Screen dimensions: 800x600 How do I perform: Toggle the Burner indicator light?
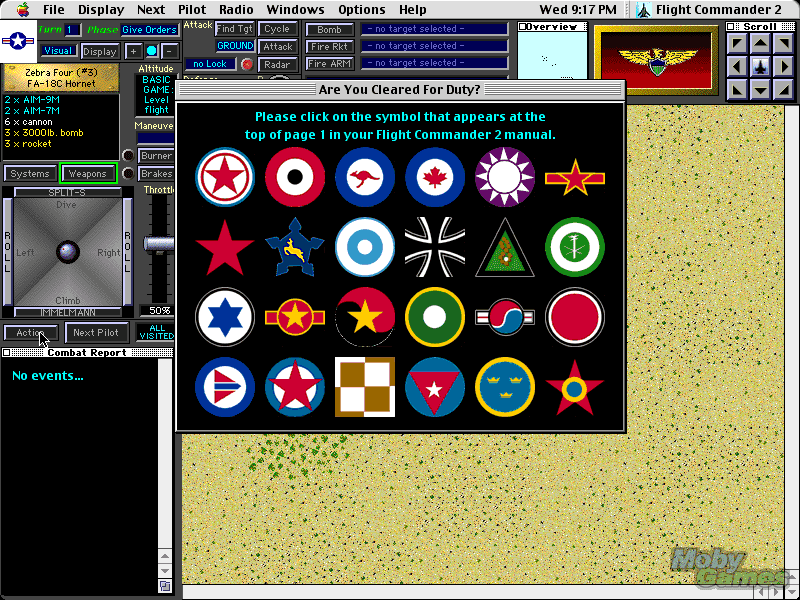click(128, 155)
